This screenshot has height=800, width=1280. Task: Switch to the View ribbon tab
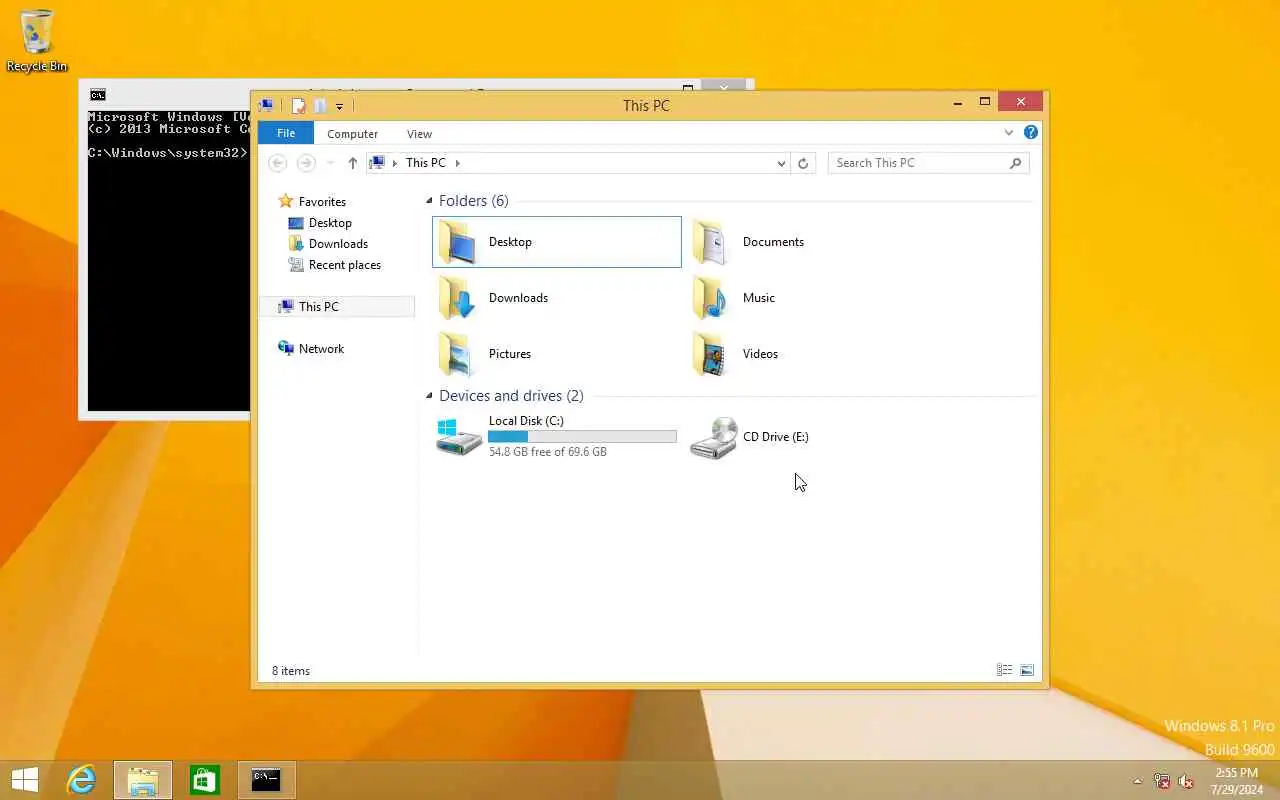(x=419, y=133)
